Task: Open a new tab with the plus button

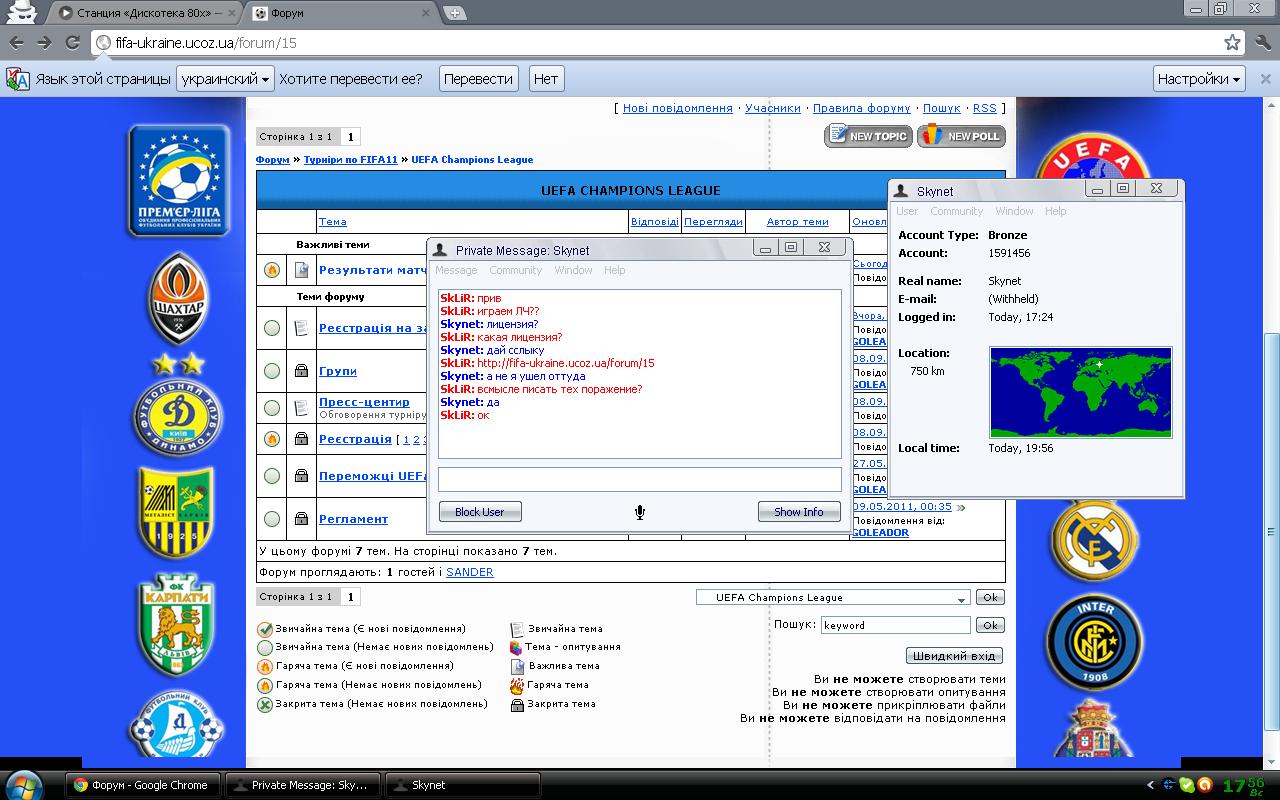Action: (x=456, y=13)
